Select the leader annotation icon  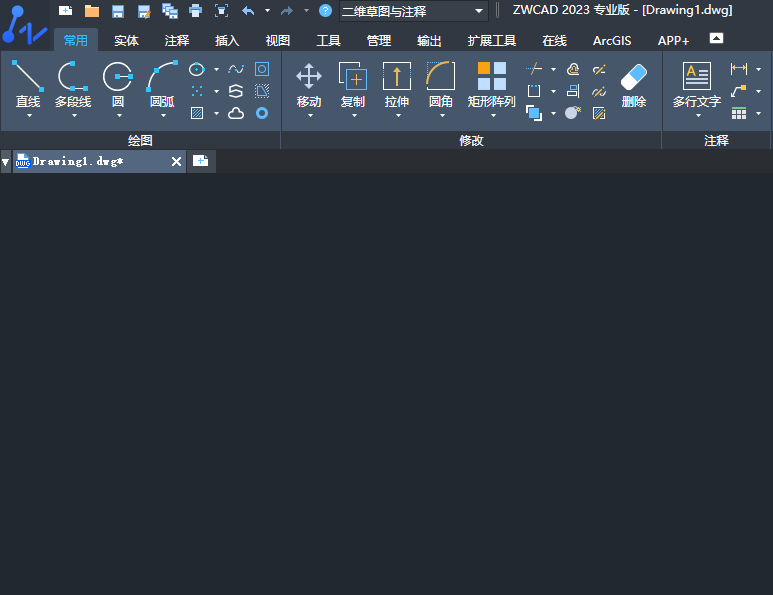tap(738, 91)
